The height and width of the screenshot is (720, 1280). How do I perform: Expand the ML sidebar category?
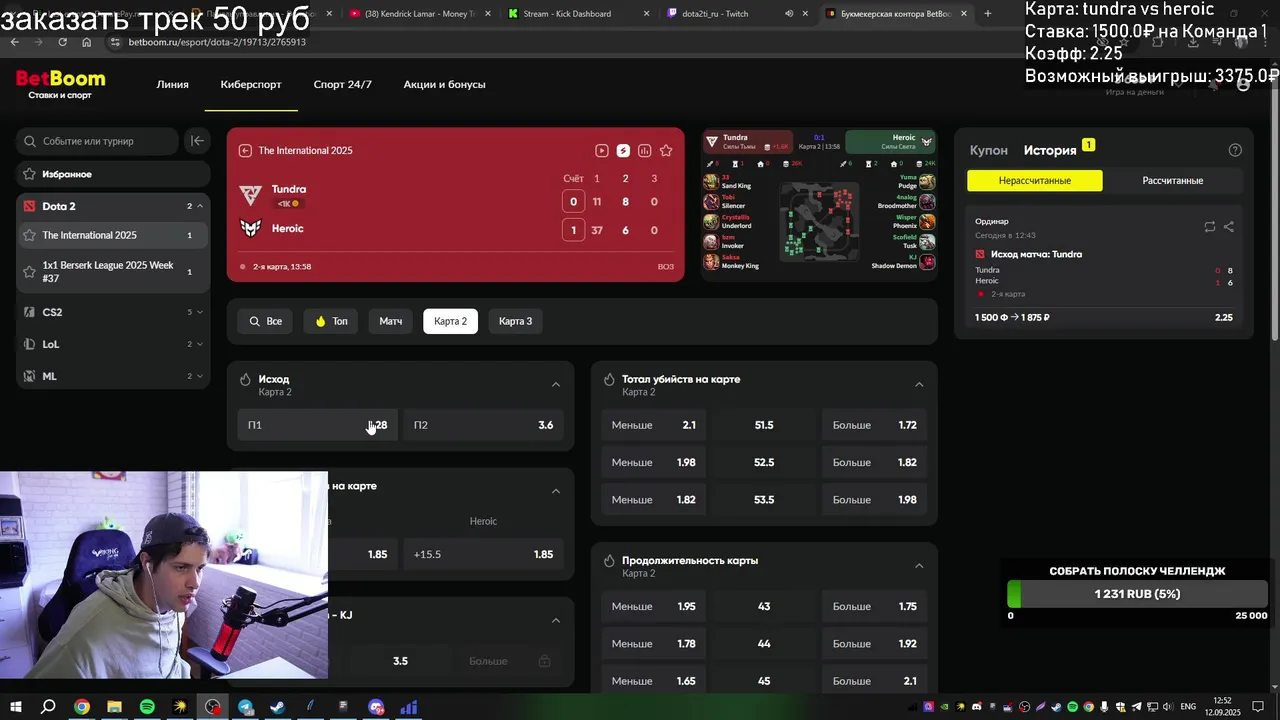(x=200, y=376)
